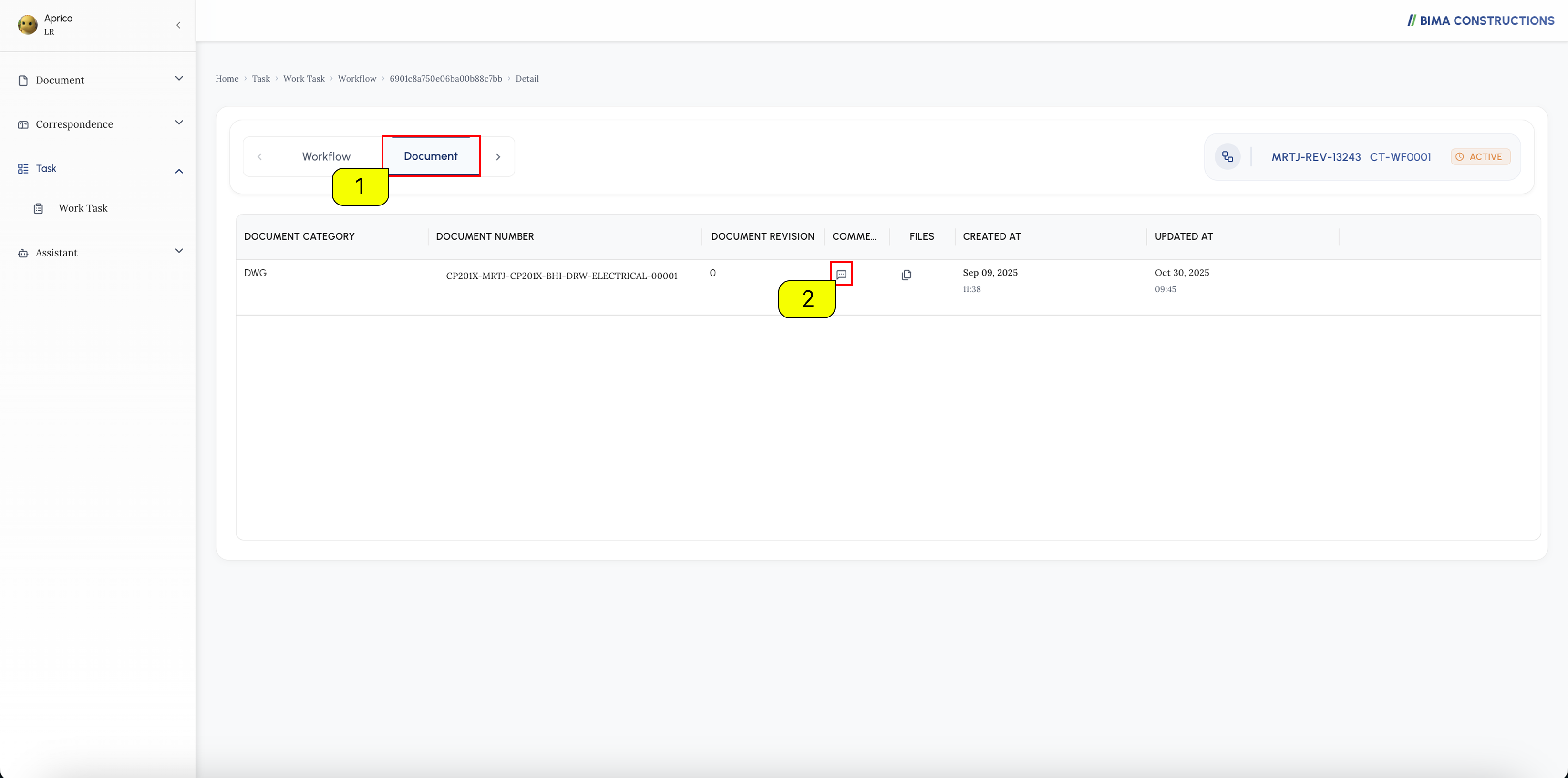Click the Task list icon in sidebar
The height and width of the screenshot is (778, 1568).
point(23,168)
